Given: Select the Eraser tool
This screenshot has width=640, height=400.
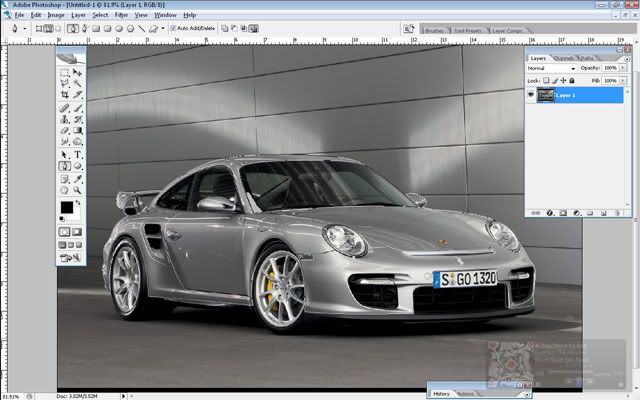Looking at the screenshot, I should click(64, 130).
